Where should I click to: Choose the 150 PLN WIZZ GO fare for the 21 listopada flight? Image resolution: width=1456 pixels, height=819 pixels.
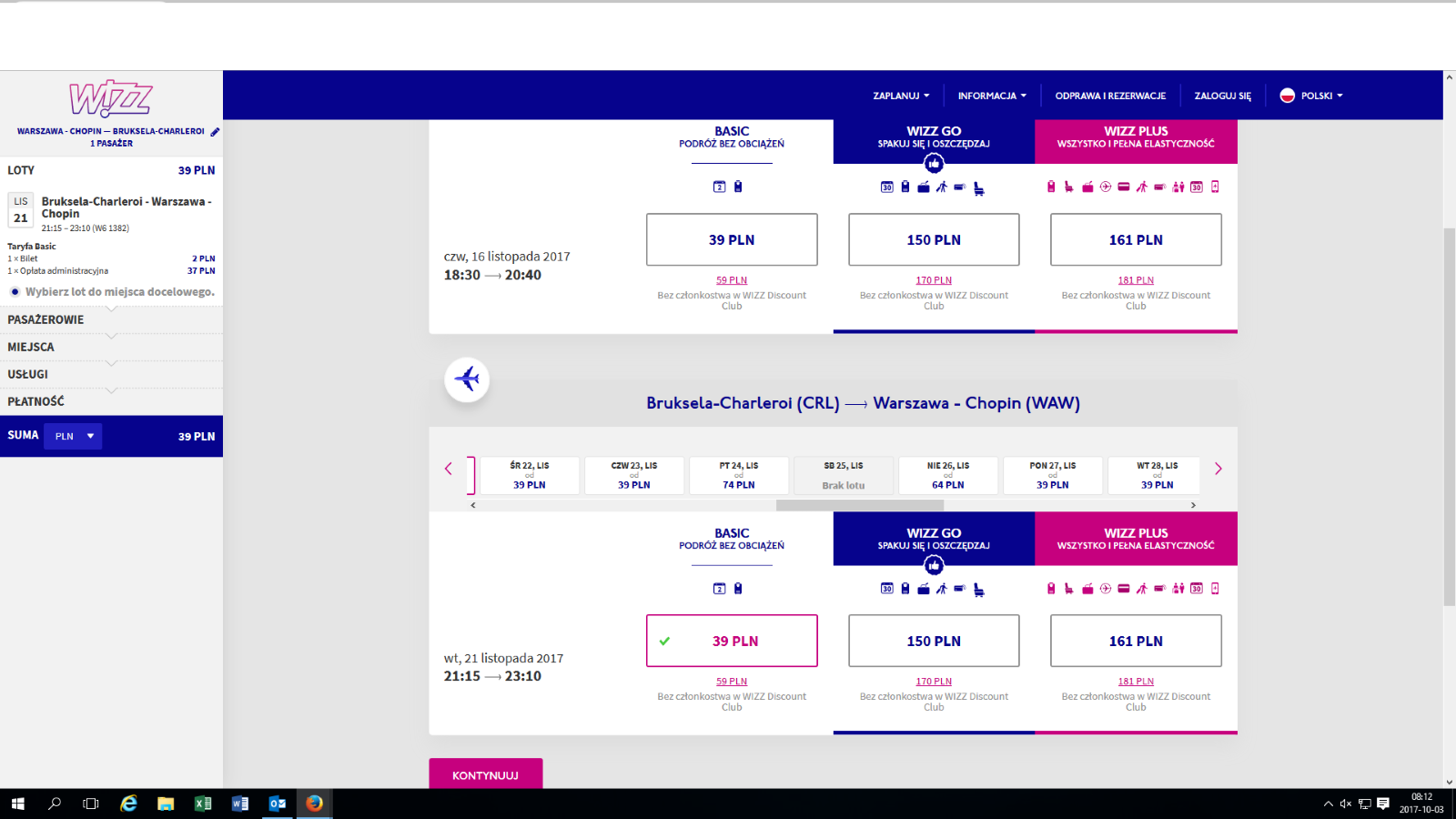point(934,641)
